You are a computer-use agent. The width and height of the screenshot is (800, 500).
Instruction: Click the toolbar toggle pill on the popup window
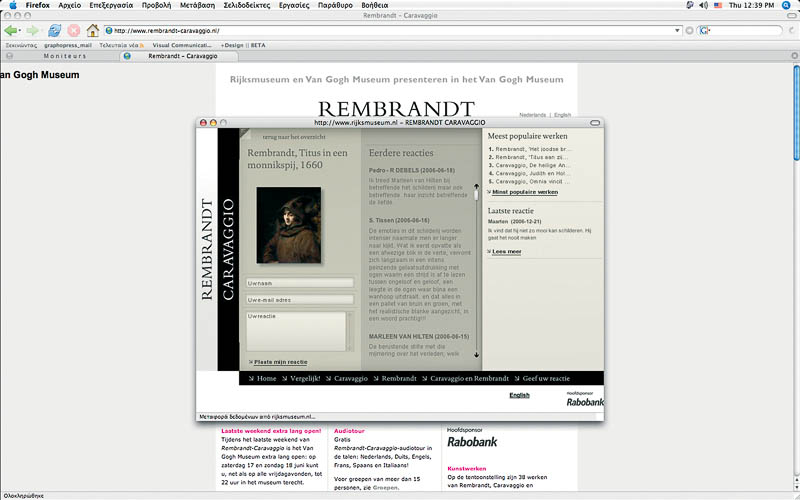595,122
